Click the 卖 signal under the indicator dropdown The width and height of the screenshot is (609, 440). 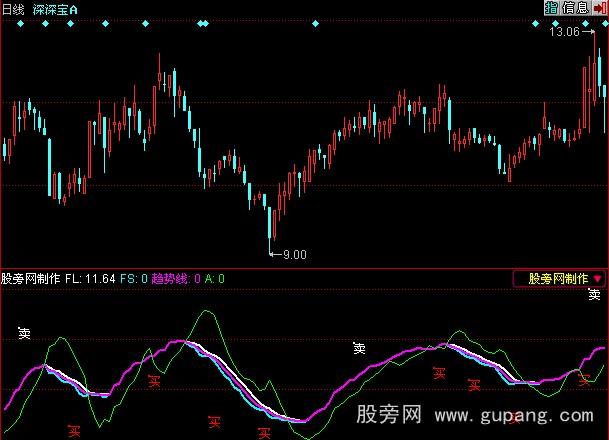(594, 294)
